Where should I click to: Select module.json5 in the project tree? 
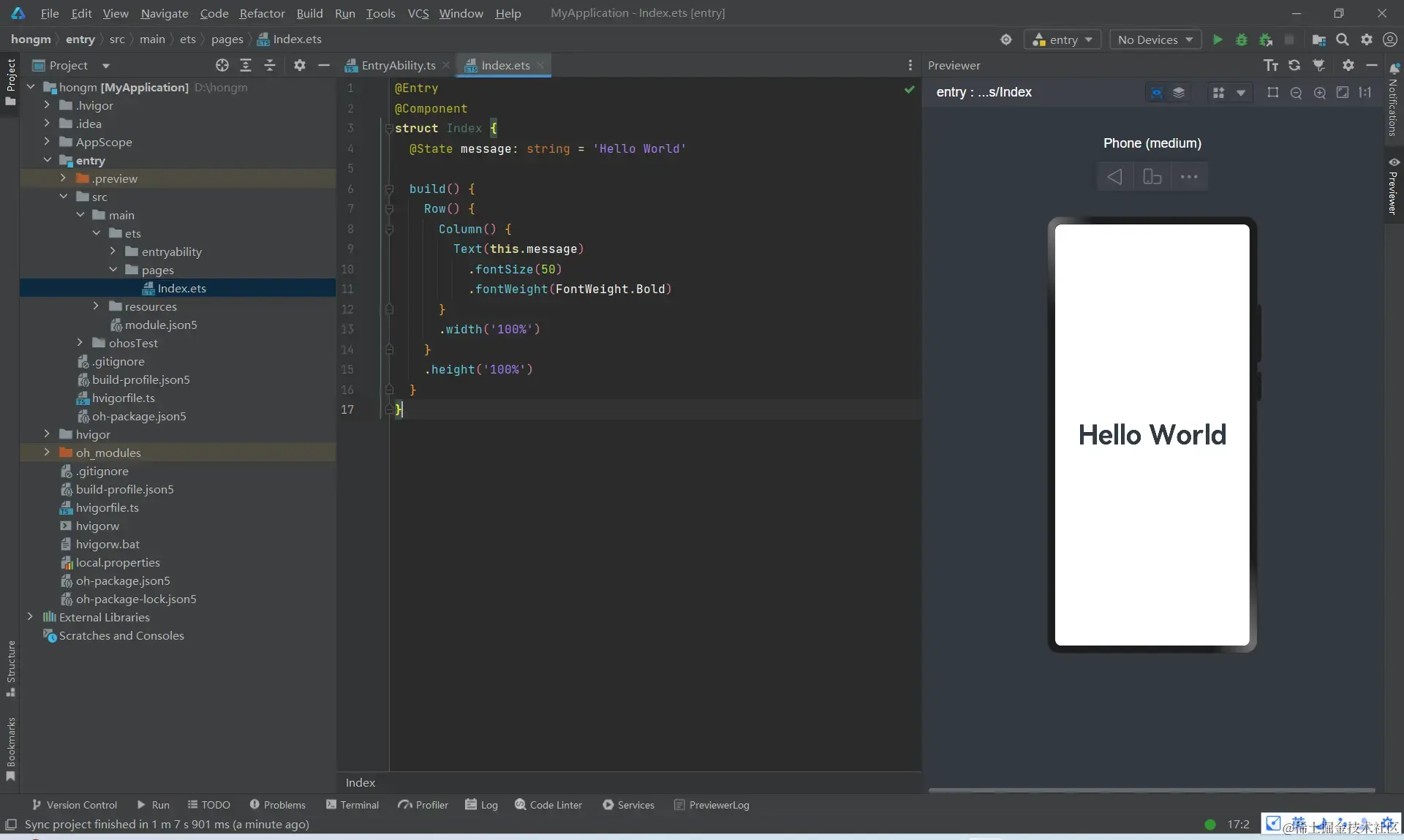tap(160, 325)
